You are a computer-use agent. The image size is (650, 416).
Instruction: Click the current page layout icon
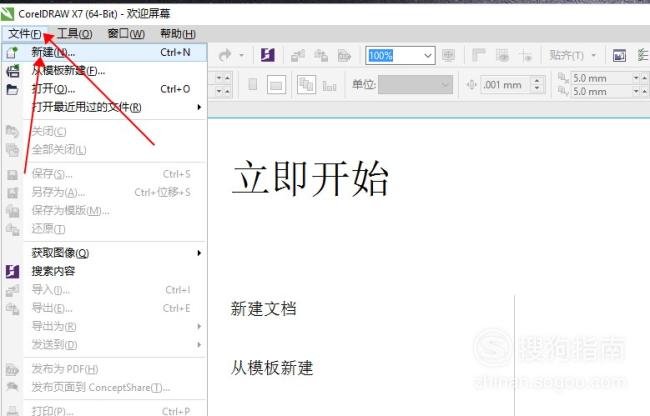coord(330,86)
